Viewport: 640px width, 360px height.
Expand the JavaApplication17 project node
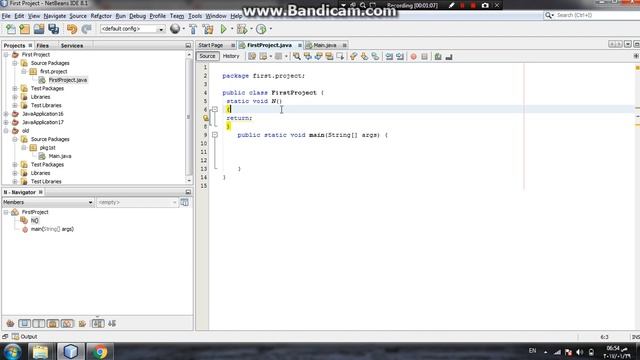click(6, 122)
